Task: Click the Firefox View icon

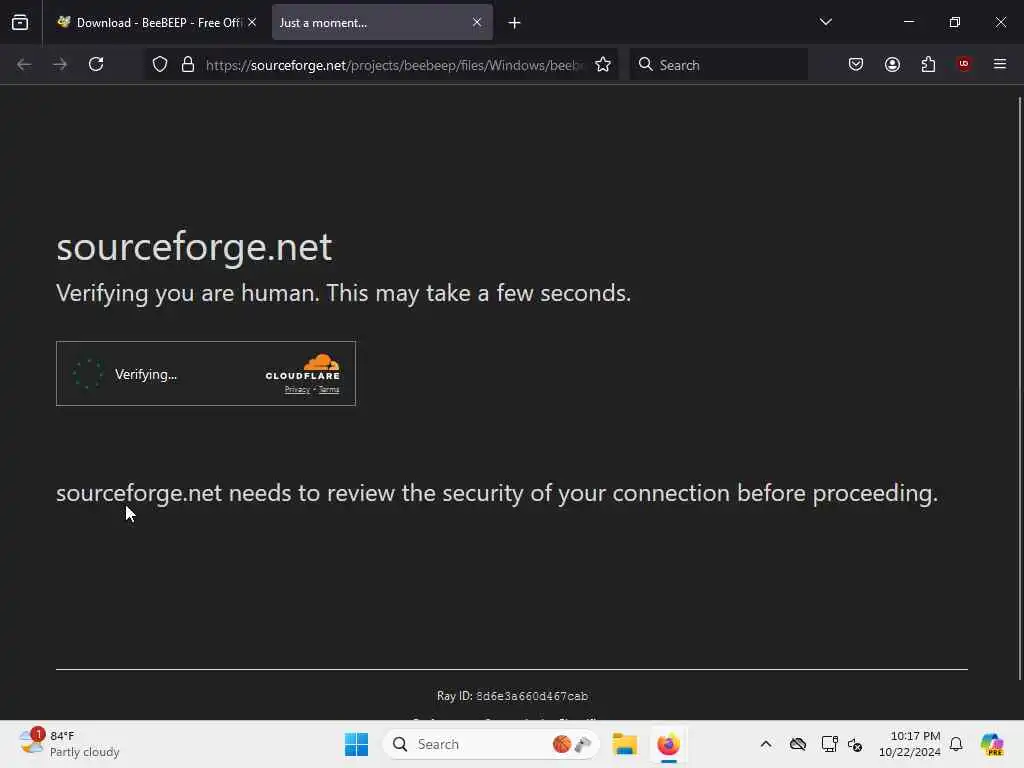Action: pos(20,23)
